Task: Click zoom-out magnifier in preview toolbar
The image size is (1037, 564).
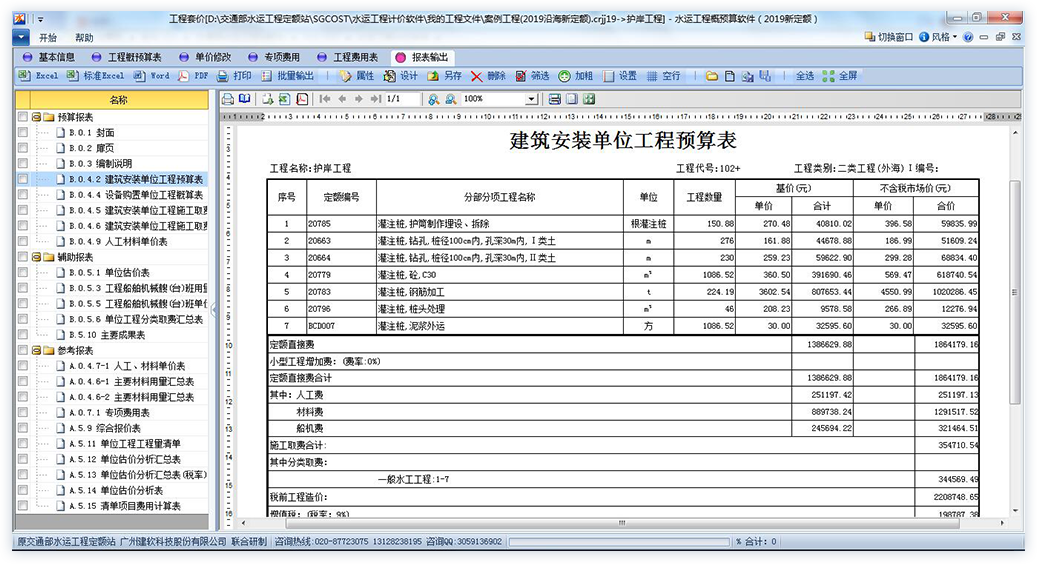Action: click(x=450, y=99)
